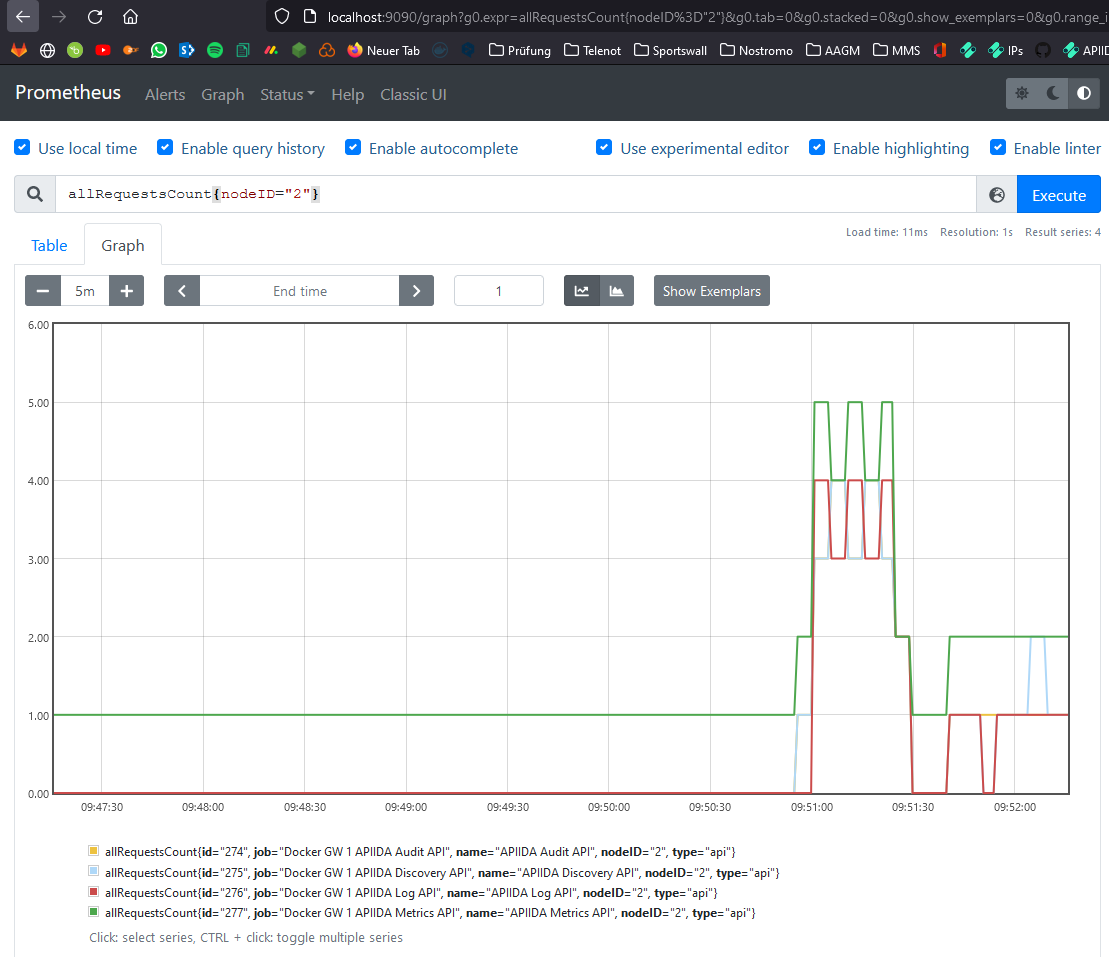Uncheck the Use local time checkbox
The width and height of the screenshot is (1109, 957).
coord(22,148)
